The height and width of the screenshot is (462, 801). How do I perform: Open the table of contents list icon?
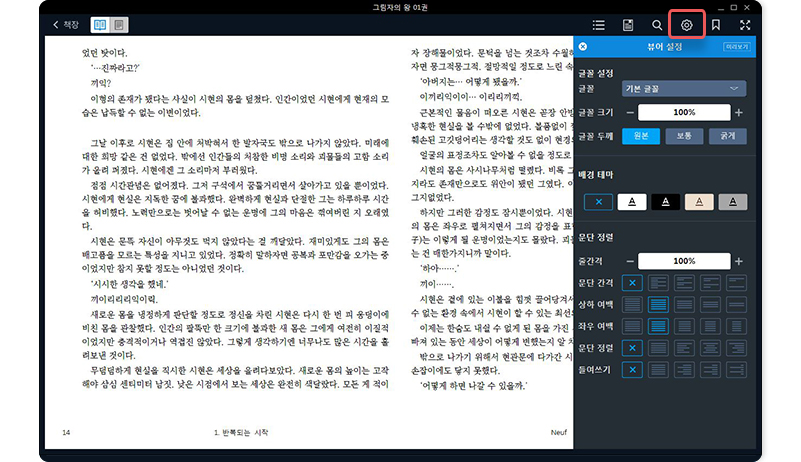tap(599, 24)
